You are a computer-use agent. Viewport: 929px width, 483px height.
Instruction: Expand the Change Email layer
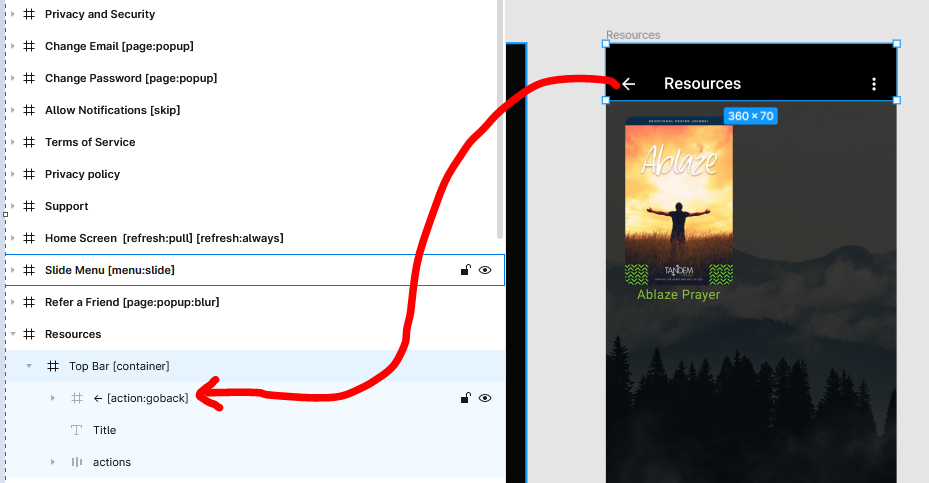(12, 46)
